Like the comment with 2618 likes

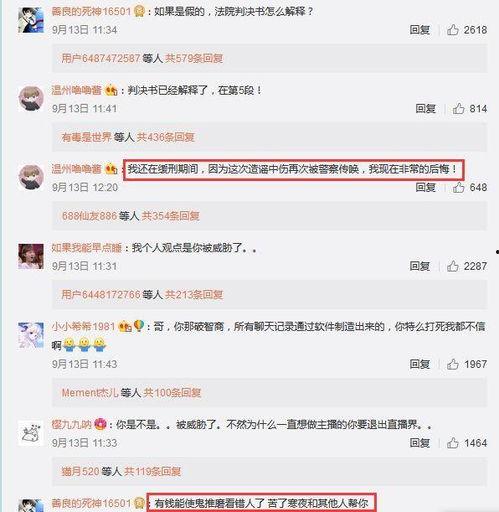click(x=453, y=30)
